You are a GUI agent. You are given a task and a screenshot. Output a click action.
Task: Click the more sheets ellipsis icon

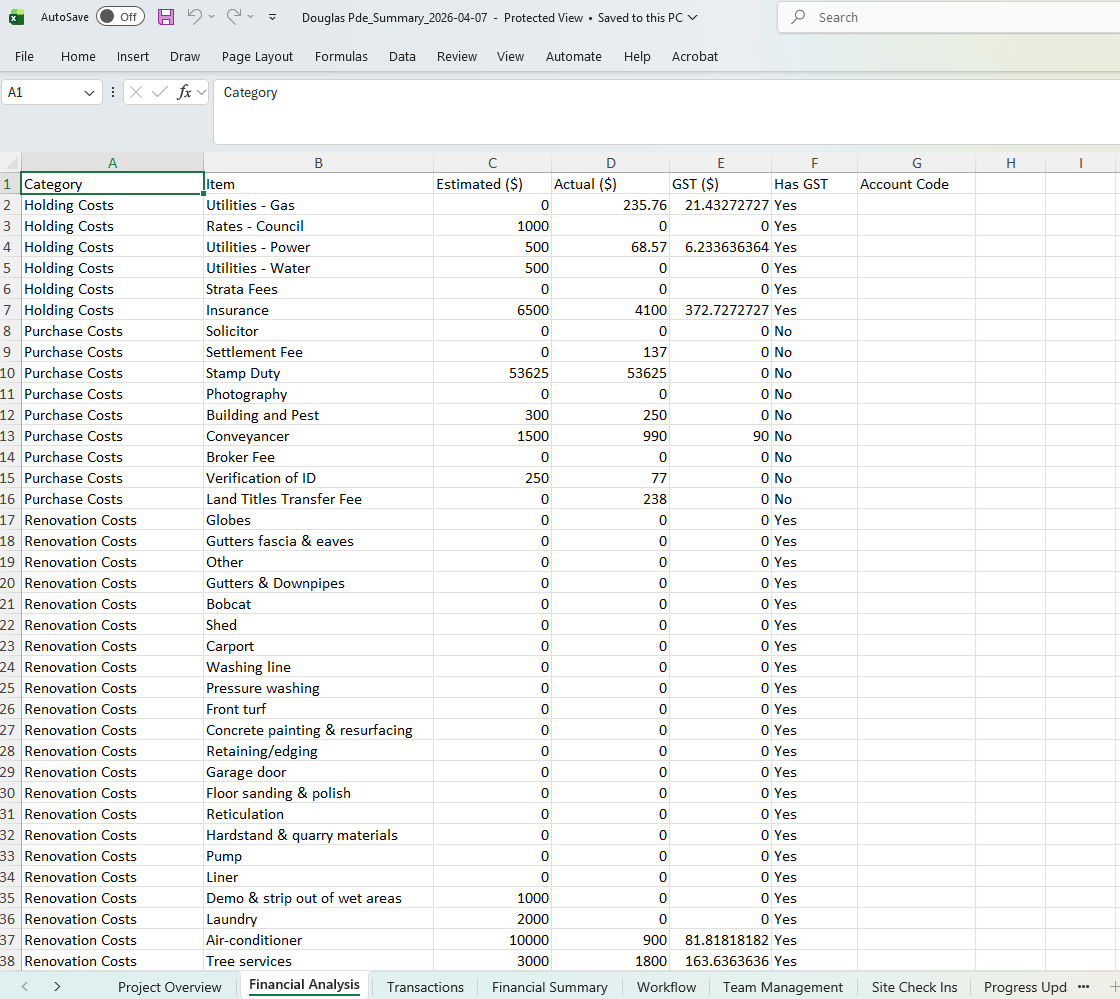point(1084,987)
